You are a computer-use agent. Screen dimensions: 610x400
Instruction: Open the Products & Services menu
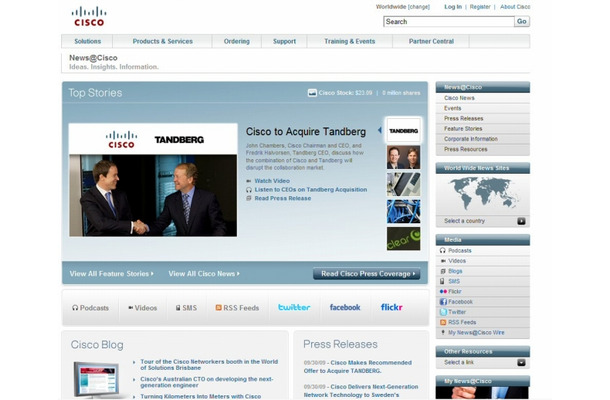point(162,41)
